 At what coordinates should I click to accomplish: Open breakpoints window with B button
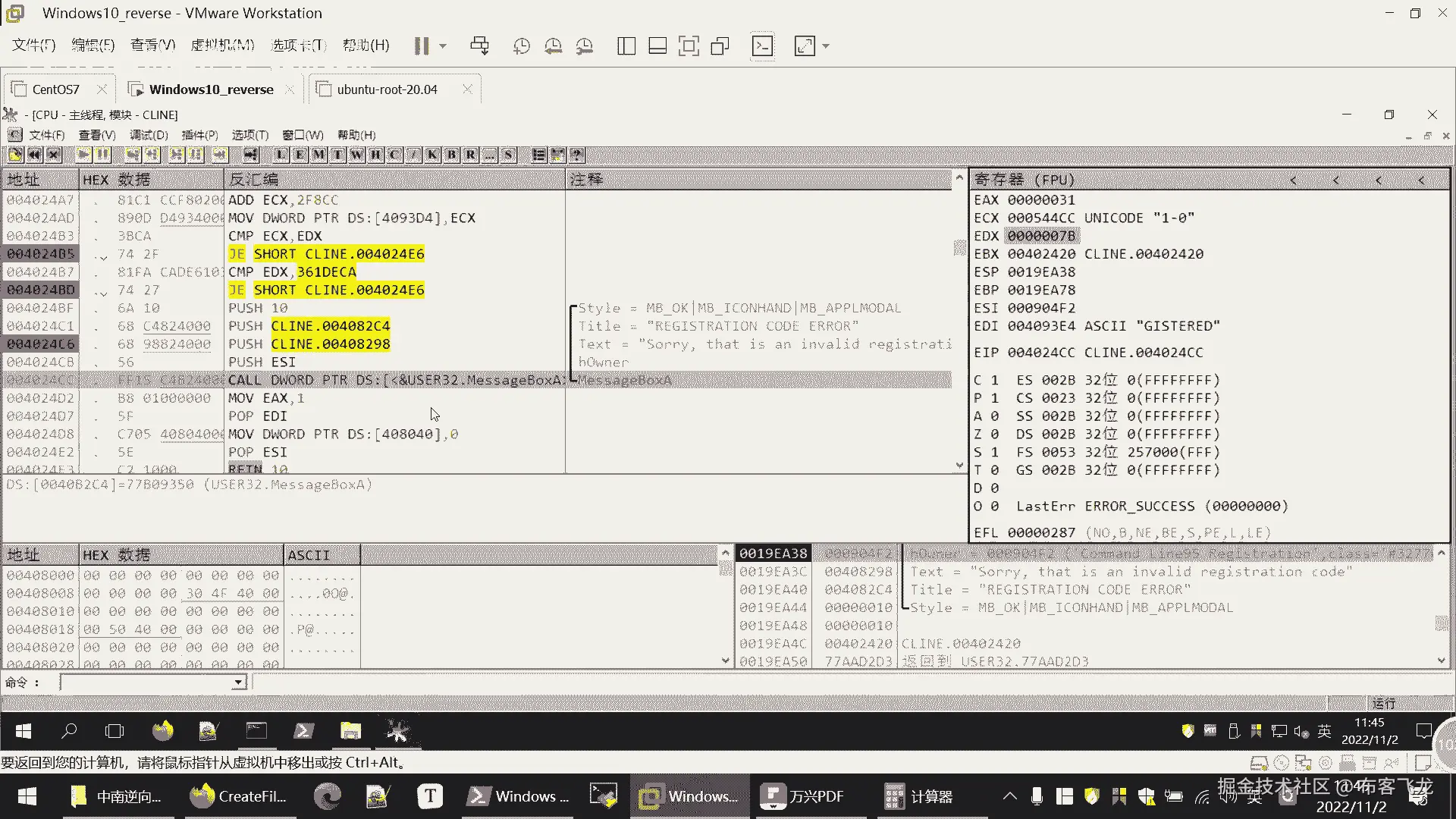[x=452, y=155]
